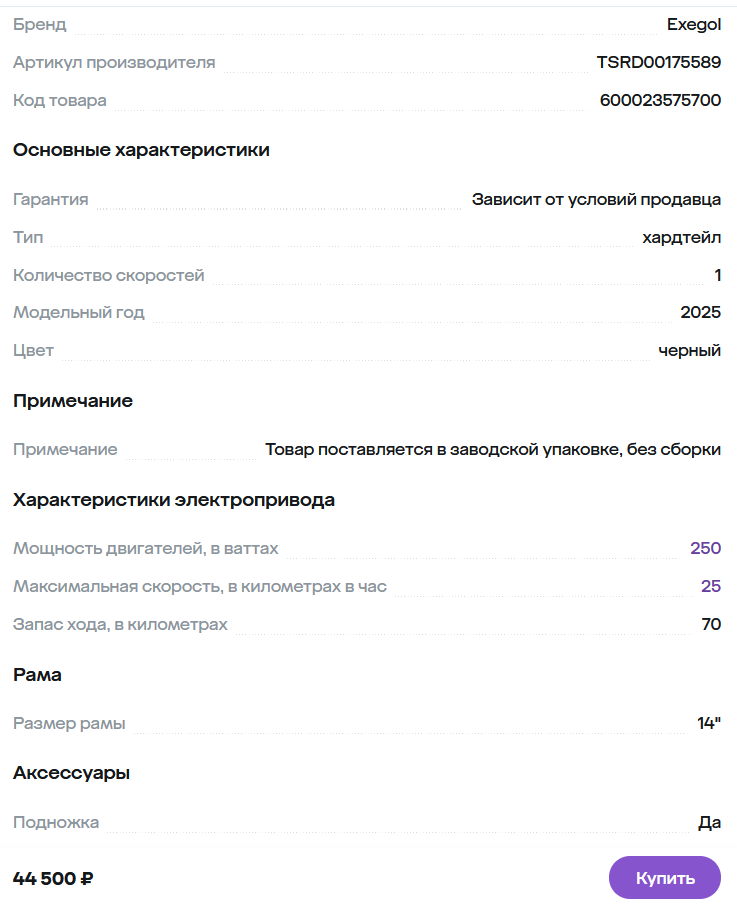Click the purple Купить button
The image size is (737, 905).
pyautogui.click(x=664, y=878)
